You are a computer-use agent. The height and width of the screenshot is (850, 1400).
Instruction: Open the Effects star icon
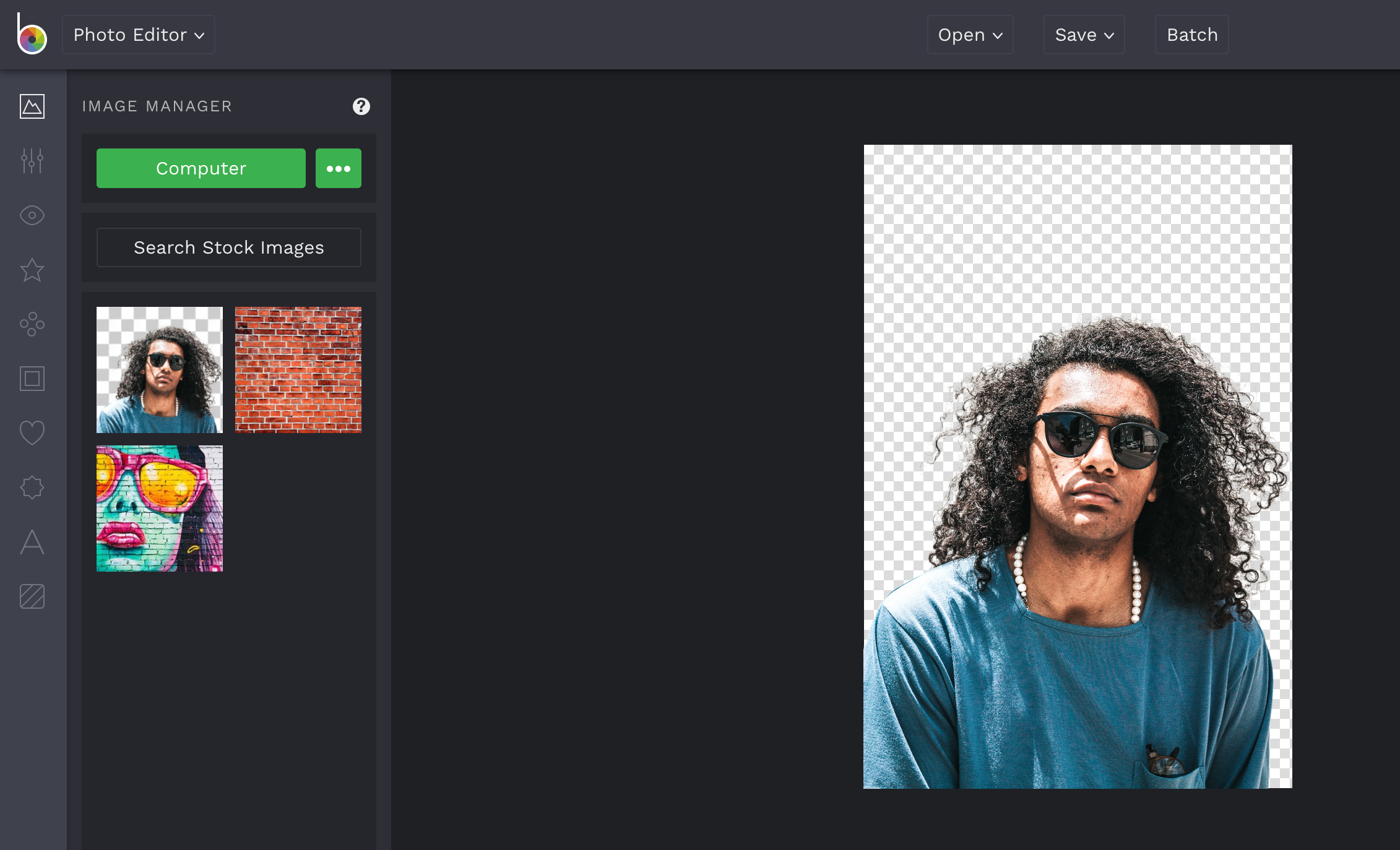point(32,270)
